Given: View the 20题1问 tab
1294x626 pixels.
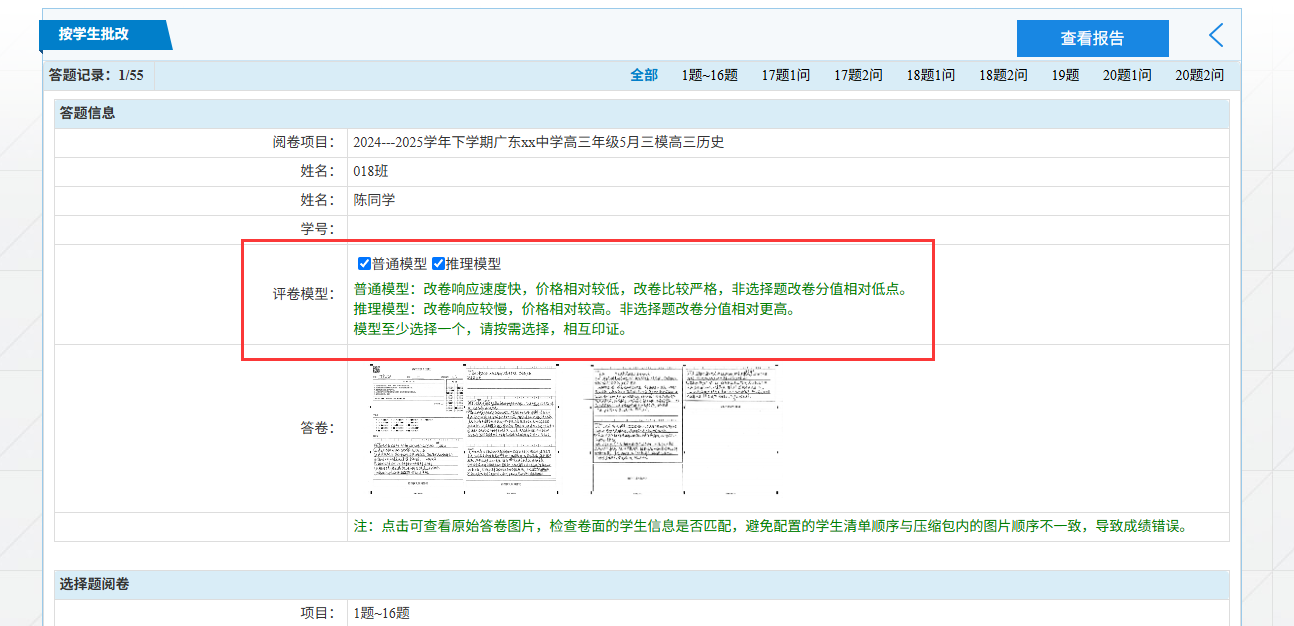Looking at the screenshot, I should [1127, 75].
